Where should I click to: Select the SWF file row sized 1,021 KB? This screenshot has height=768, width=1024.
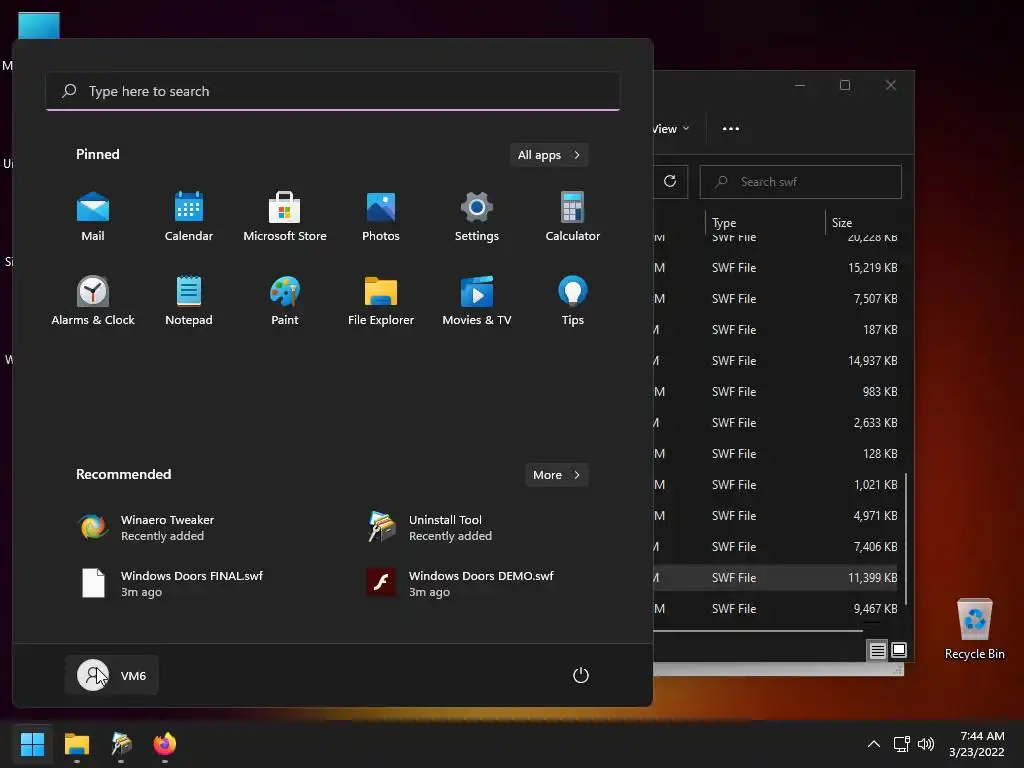click(776, 485)
